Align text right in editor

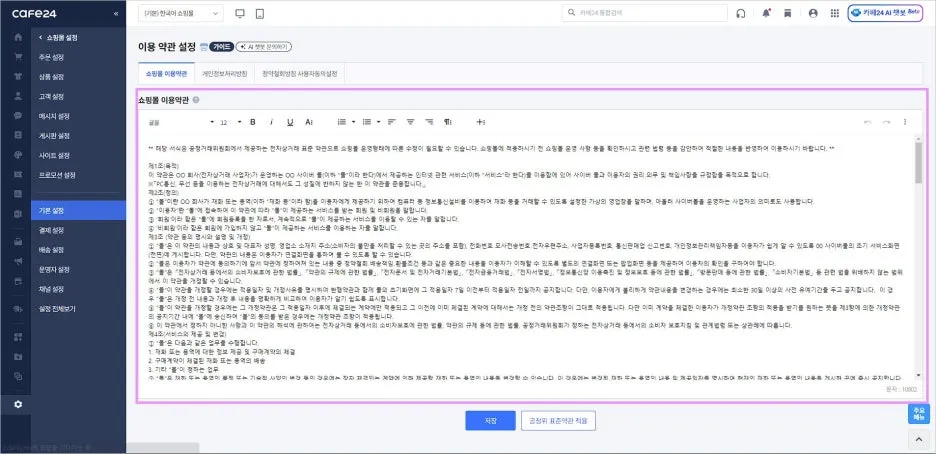[429, 122]
